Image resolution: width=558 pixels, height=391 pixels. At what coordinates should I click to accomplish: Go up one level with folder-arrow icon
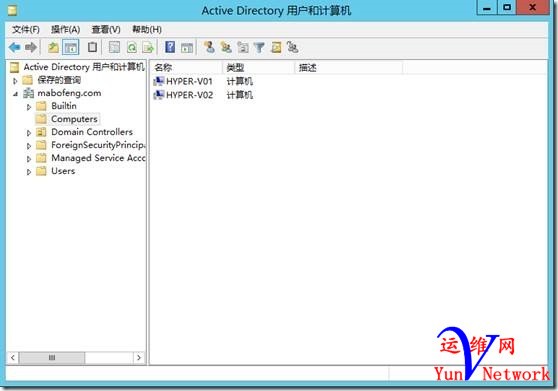click(x=53, y=47)
